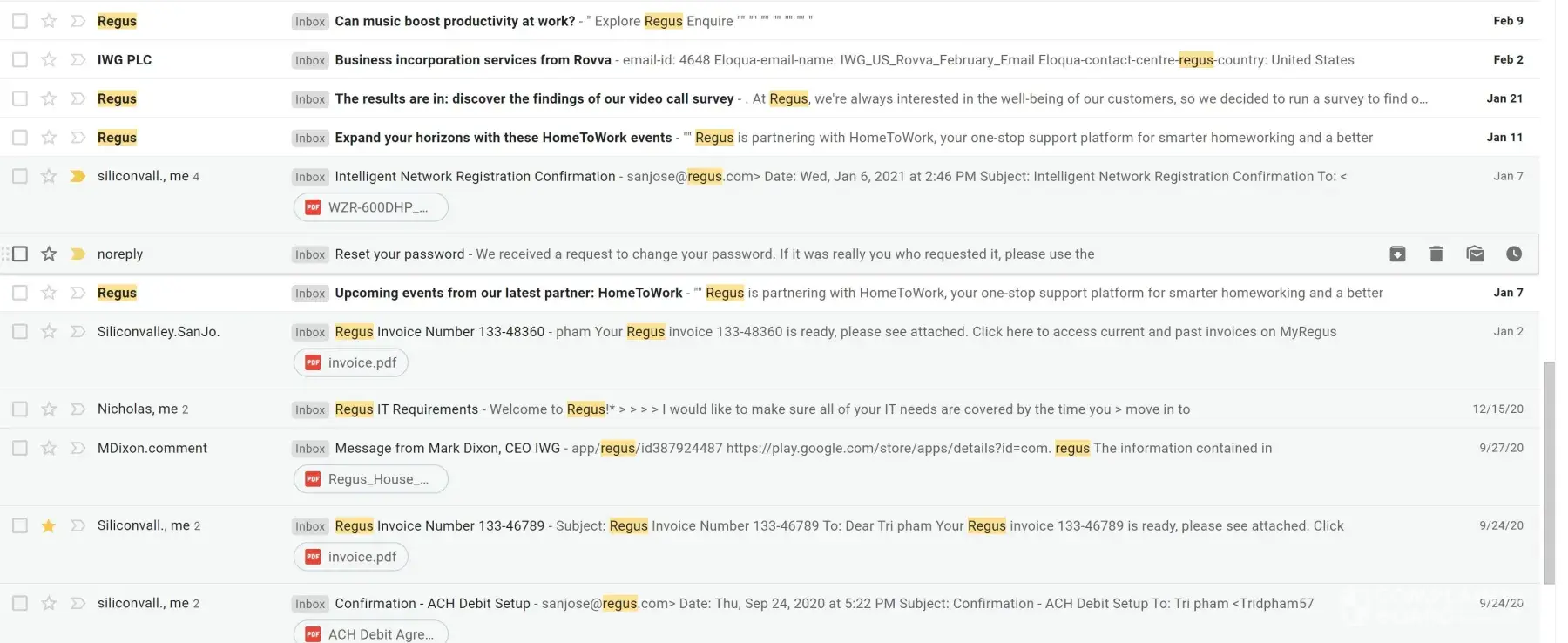Screen dimensions: 1568x643
Task: Snooze the Reset your password email
Action: [x=1514, y=254]
